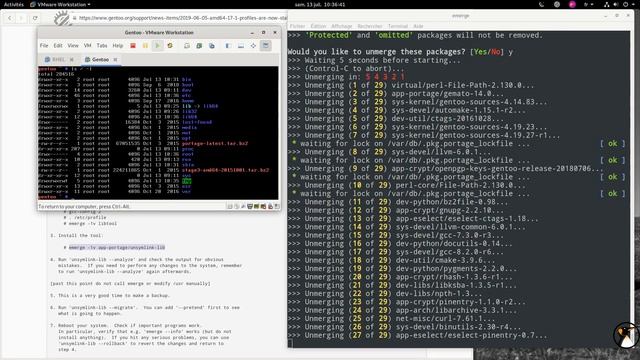The height and width of the screenshot is (360, 640).
Task: Click the penguin avatar icon at bottom right
Action: point(625,335)
